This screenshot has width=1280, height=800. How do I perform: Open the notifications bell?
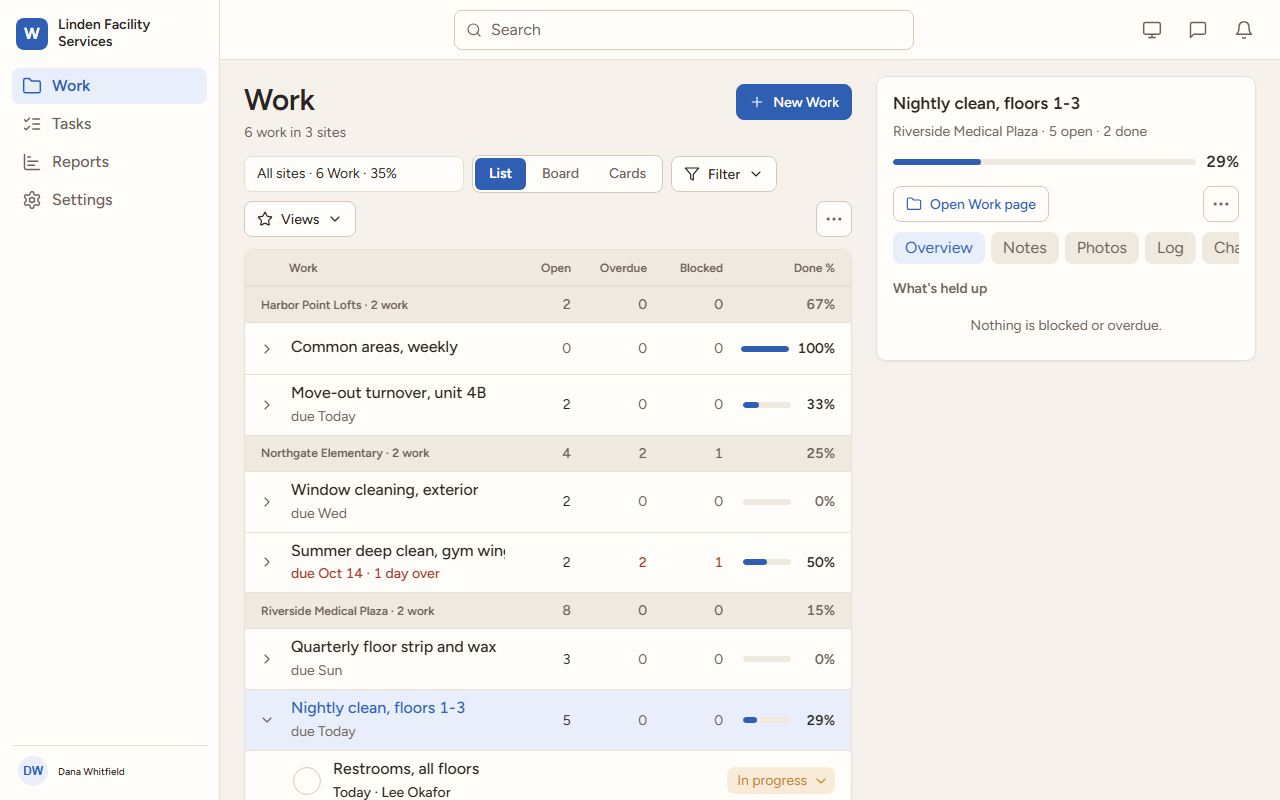[1244, 30]
